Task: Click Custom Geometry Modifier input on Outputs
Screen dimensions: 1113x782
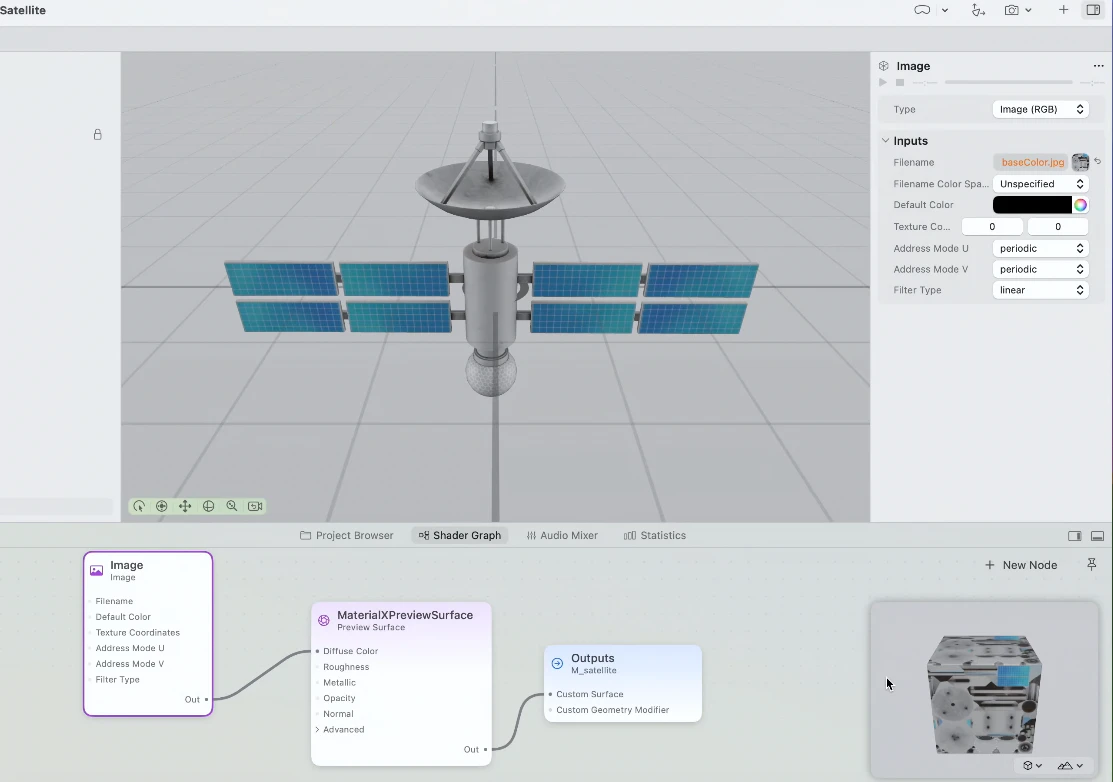Action: (612, 710)
